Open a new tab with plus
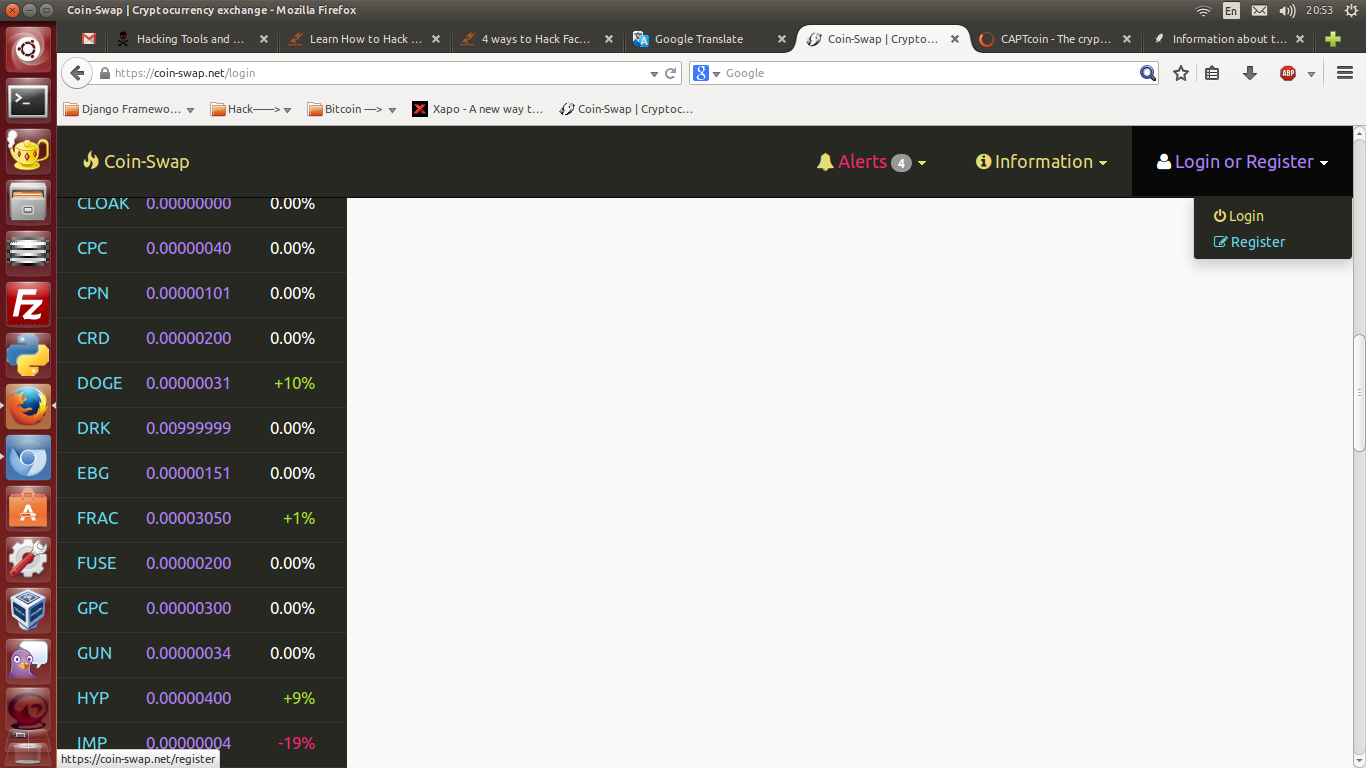The height and width of the screenshot is (768, 1366). [x=1332, y=39]
